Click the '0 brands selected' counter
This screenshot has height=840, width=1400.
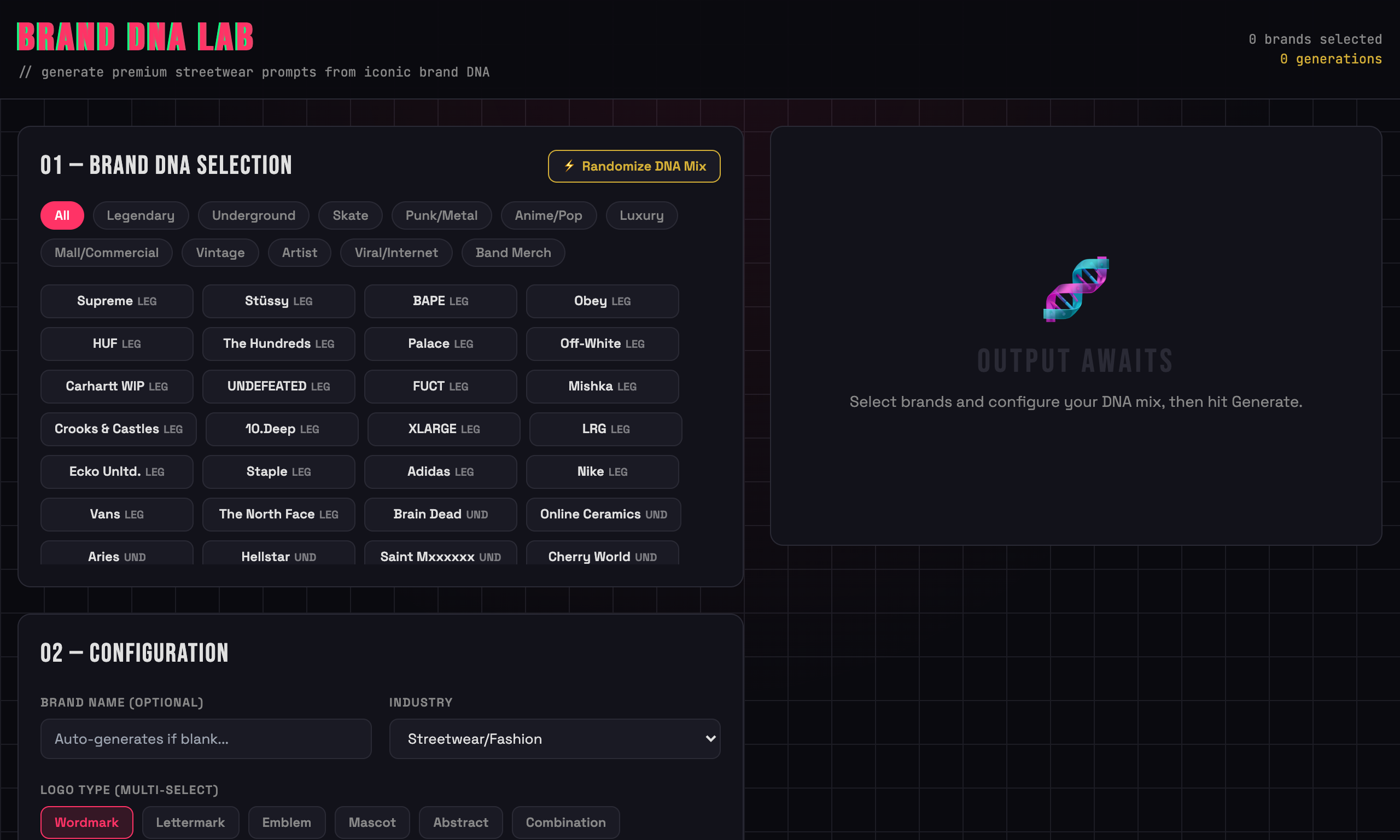(1315, 39)
